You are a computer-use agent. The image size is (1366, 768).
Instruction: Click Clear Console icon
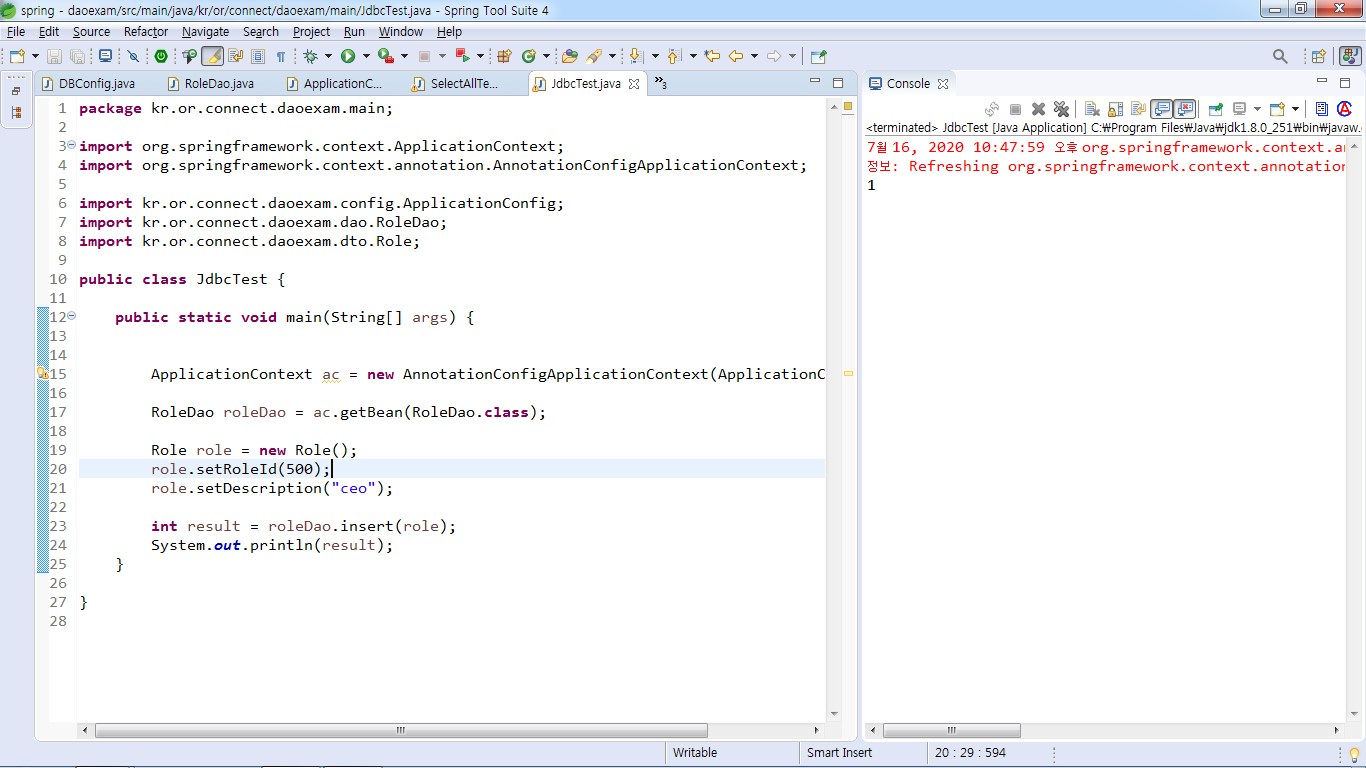pos(1092,109)
